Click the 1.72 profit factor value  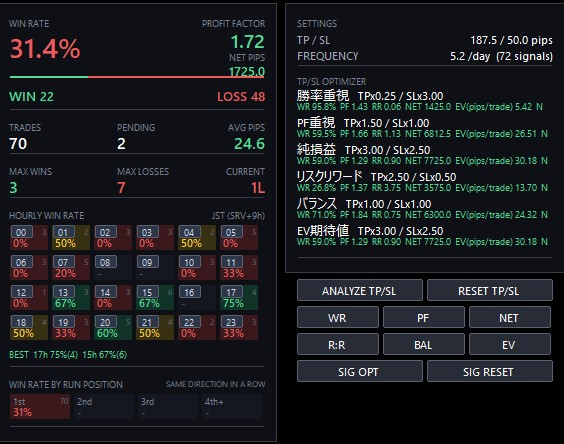(x=247, y=42)
